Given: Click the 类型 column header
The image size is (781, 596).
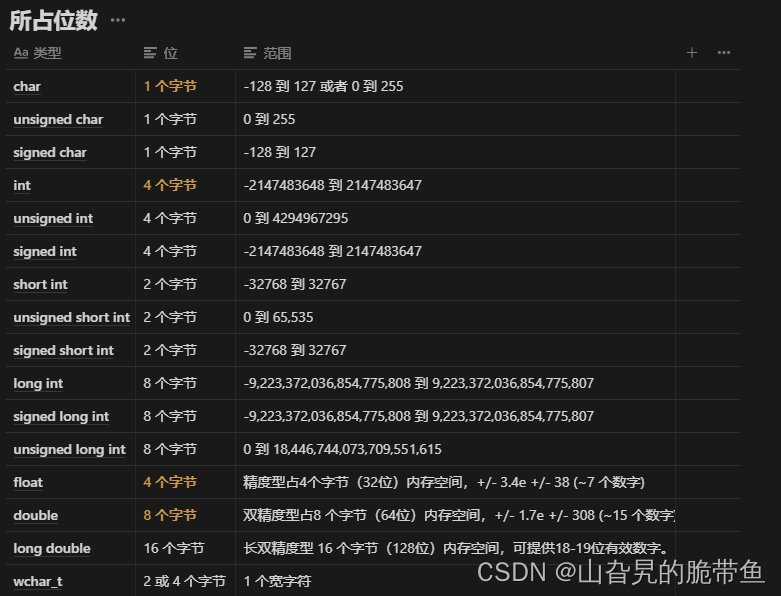Looking at the screenshot, I should click(38, 53).
